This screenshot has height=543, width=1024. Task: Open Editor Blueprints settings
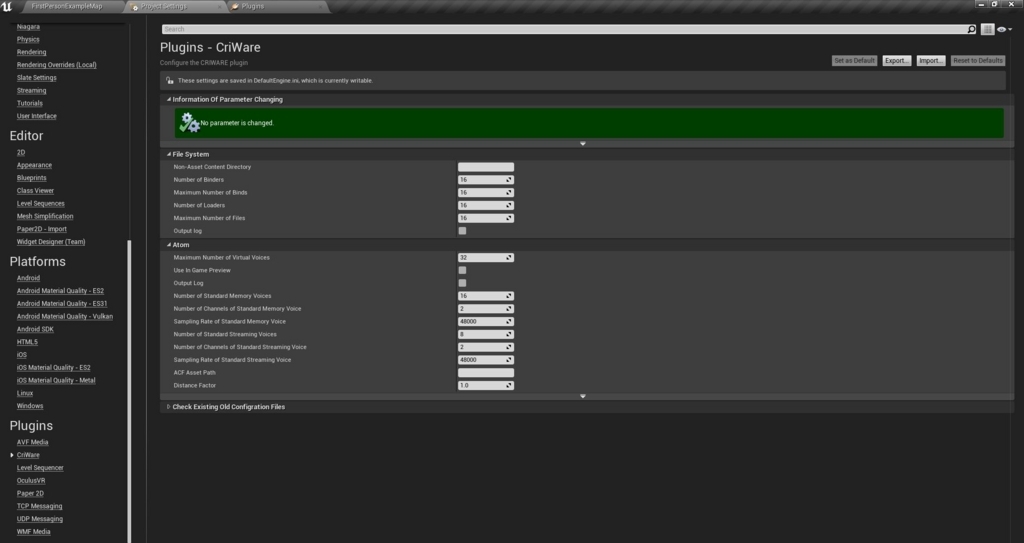[31, 178]
